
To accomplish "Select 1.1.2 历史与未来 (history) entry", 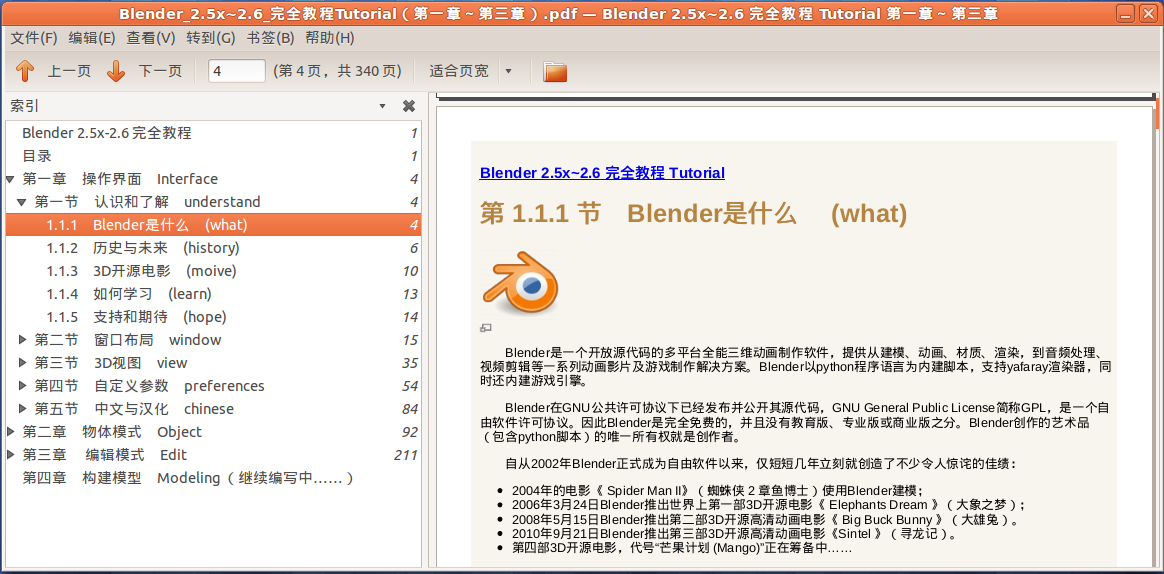I will (x=213, y=248).
